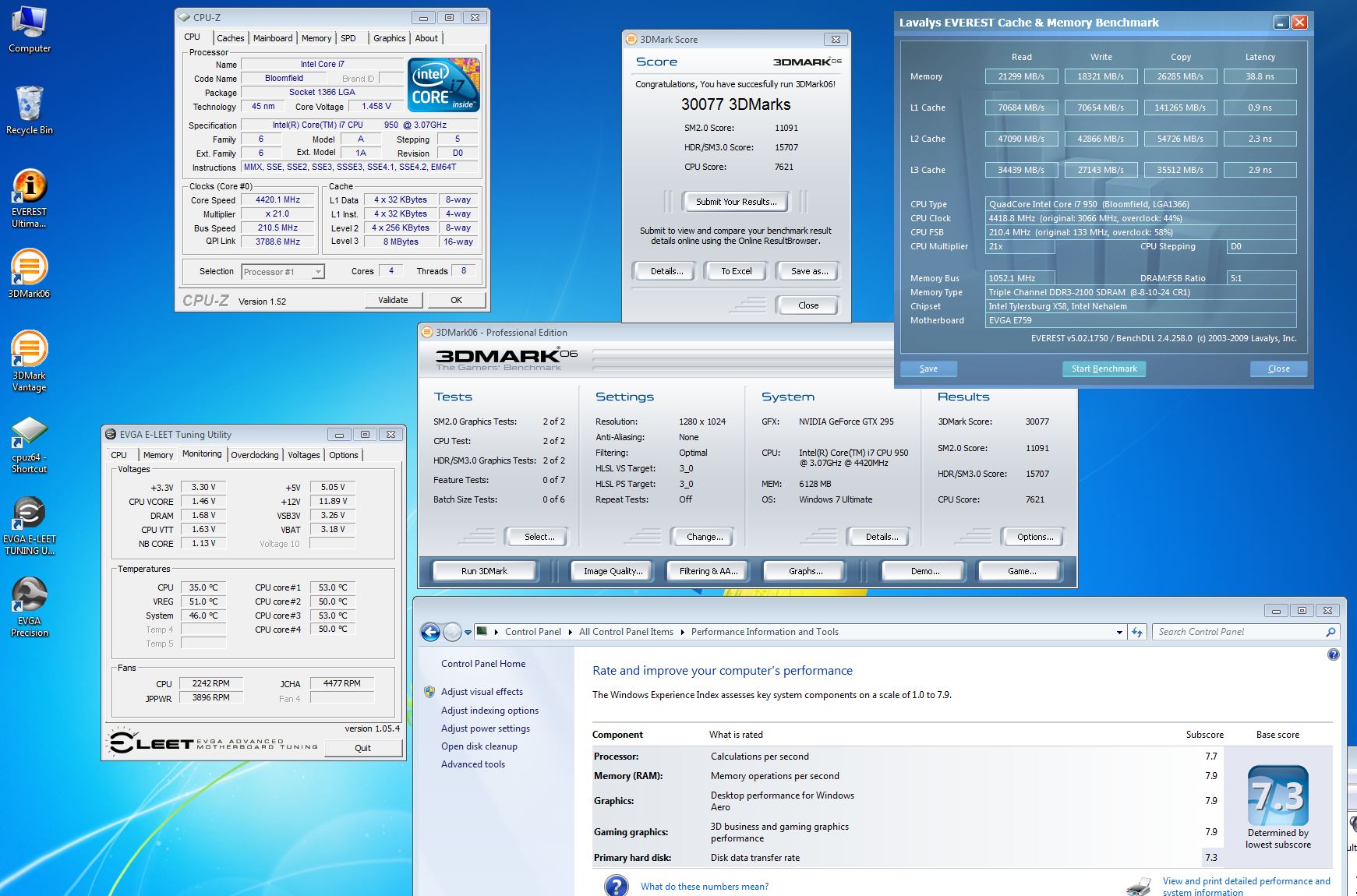This screenshot has width=1357, height=896.
Task: Open the Recycle Bin desktop icon
Action: [x=30, y=111]
